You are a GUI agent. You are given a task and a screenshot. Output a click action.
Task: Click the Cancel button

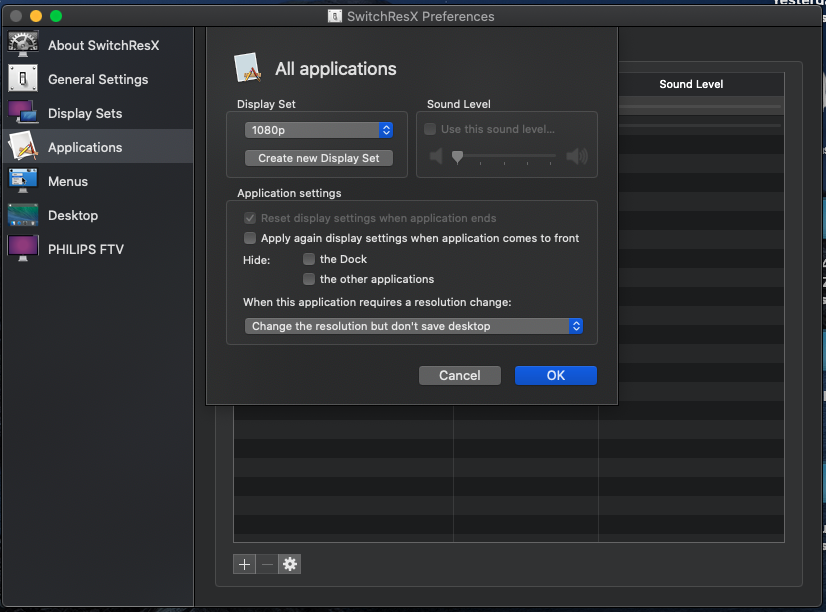[459, 376]
